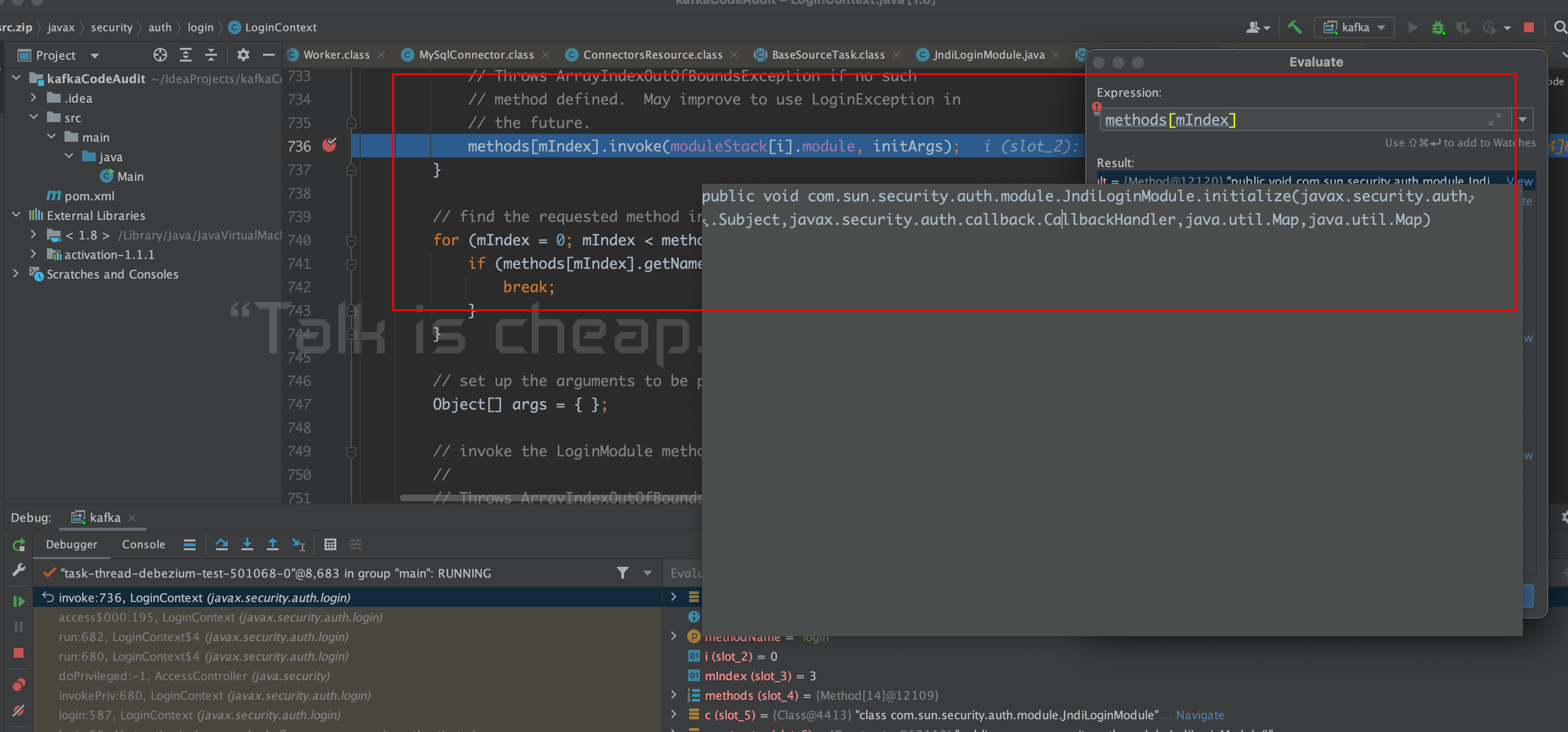The width and height of the screenshot is (1568, 732).
Task: Click Rerun kafka debug icon
Action: coord(19,544)
